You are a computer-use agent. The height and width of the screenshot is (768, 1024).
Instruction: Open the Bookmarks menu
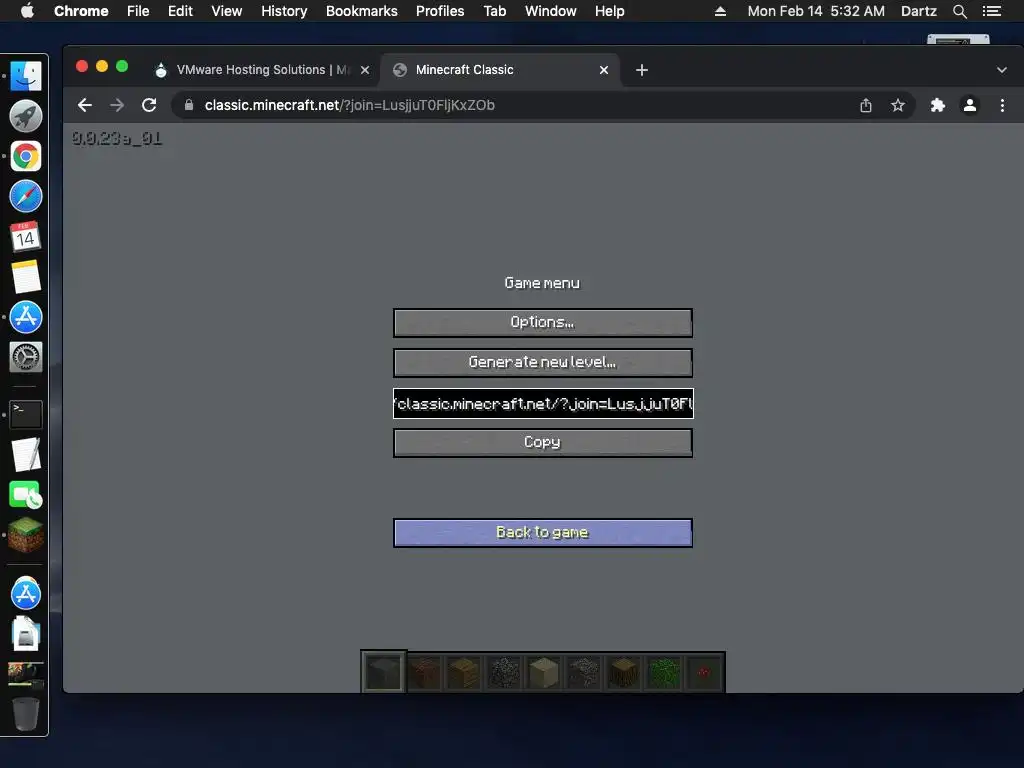(362, 11)
